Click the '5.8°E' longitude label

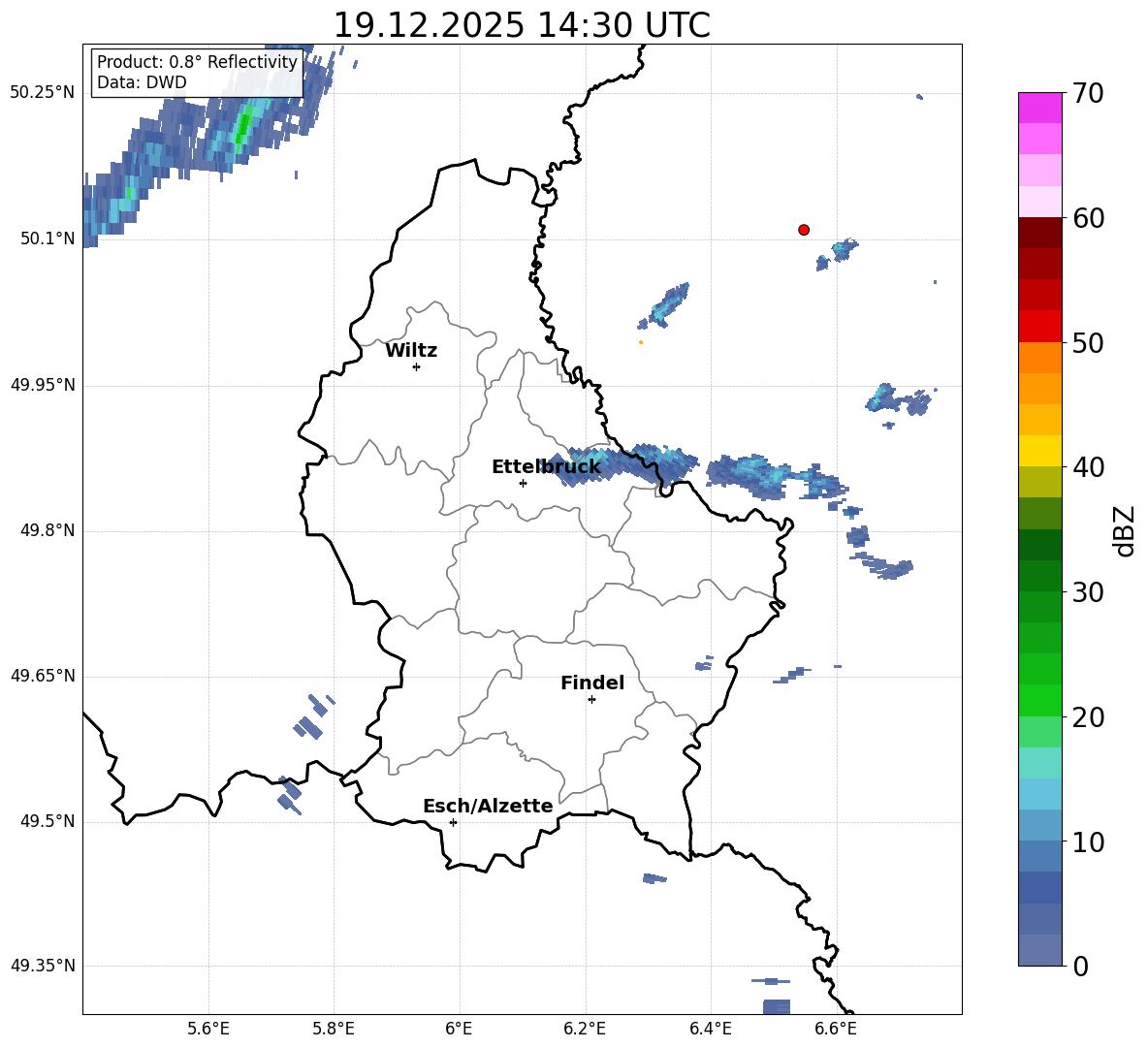(x=334, y=1029)
